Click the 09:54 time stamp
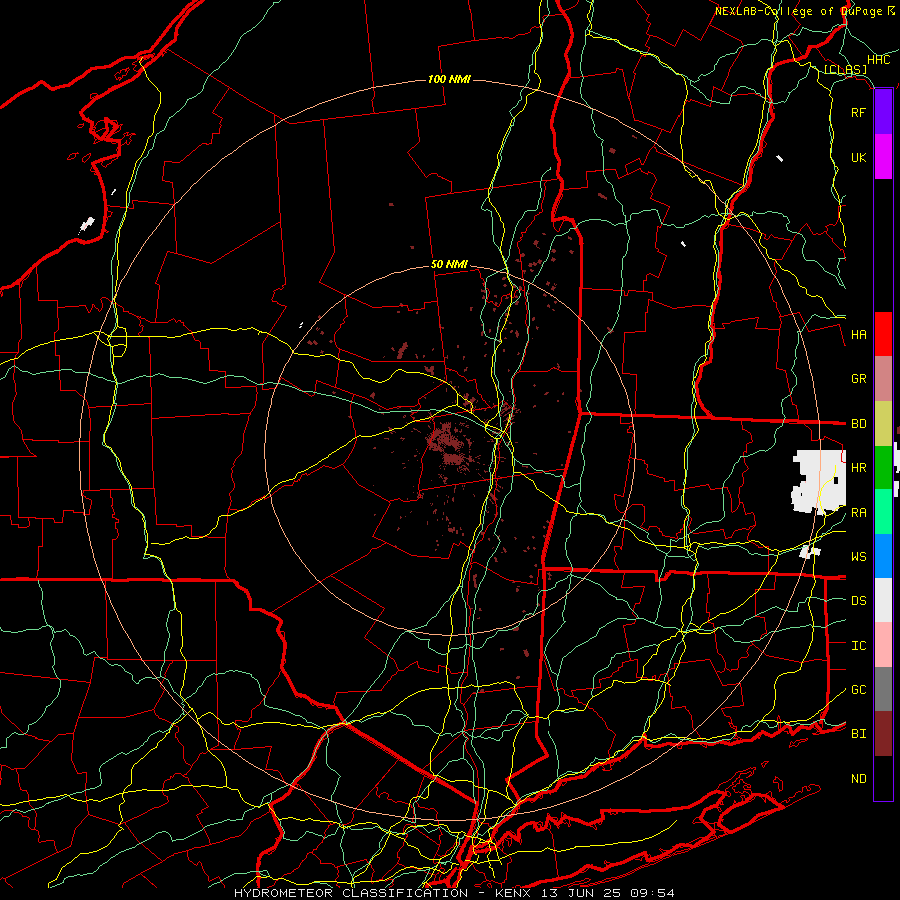 coord(651,893)
